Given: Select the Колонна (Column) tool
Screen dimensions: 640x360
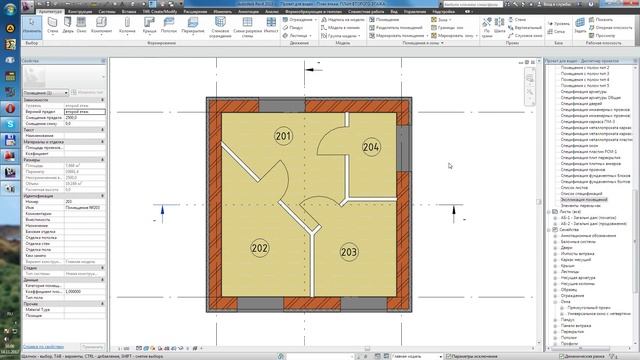Looking at the screenshot, I should point(127,26).
